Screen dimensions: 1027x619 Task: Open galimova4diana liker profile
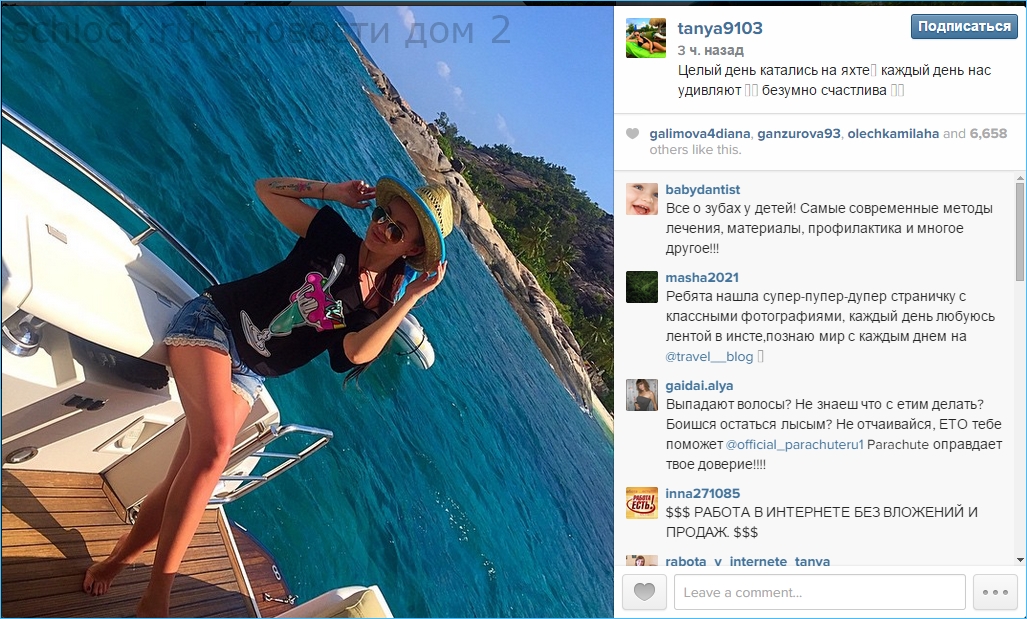pos(700,134)
